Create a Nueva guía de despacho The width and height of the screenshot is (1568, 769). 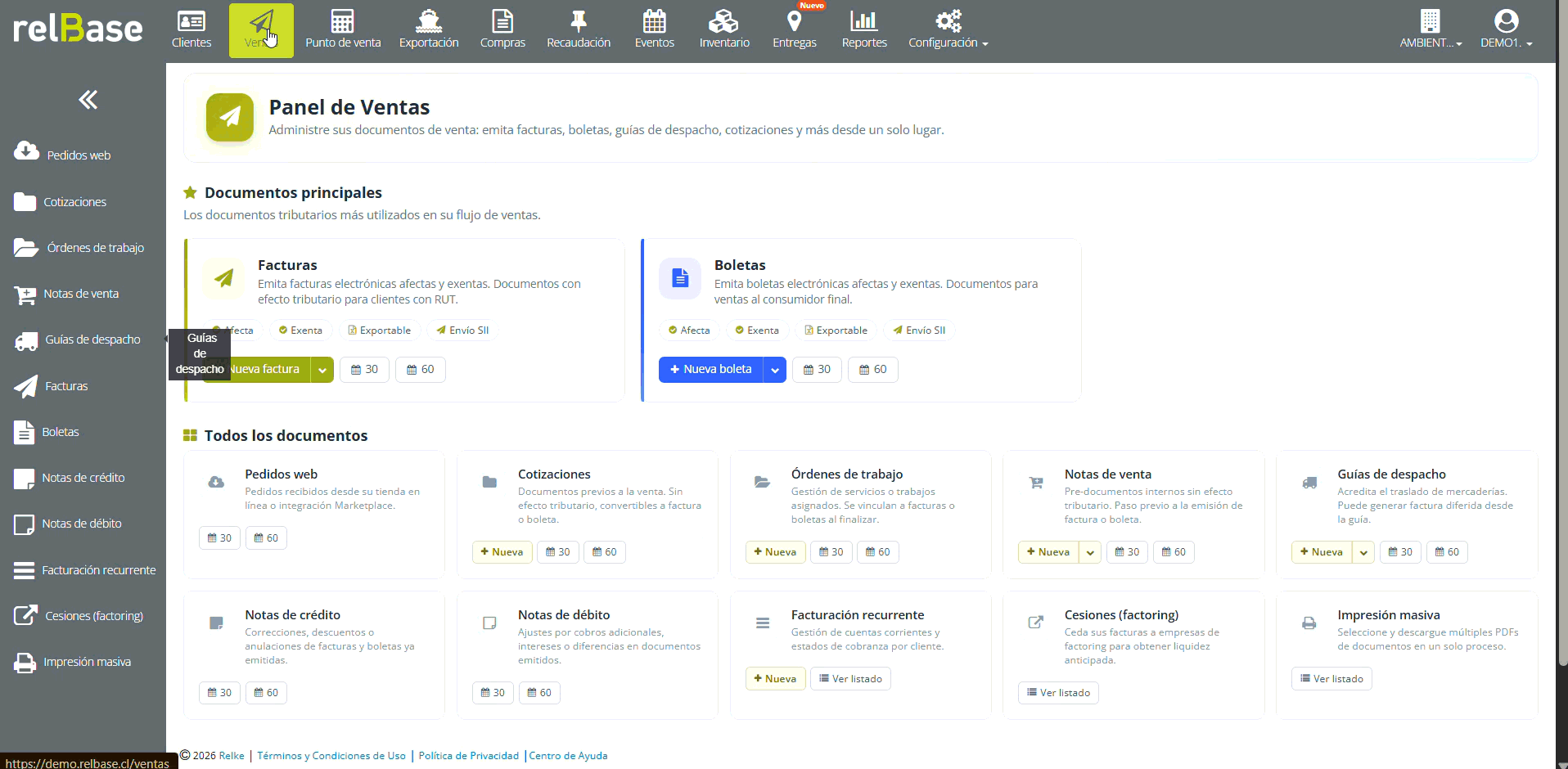(1322, 552)
